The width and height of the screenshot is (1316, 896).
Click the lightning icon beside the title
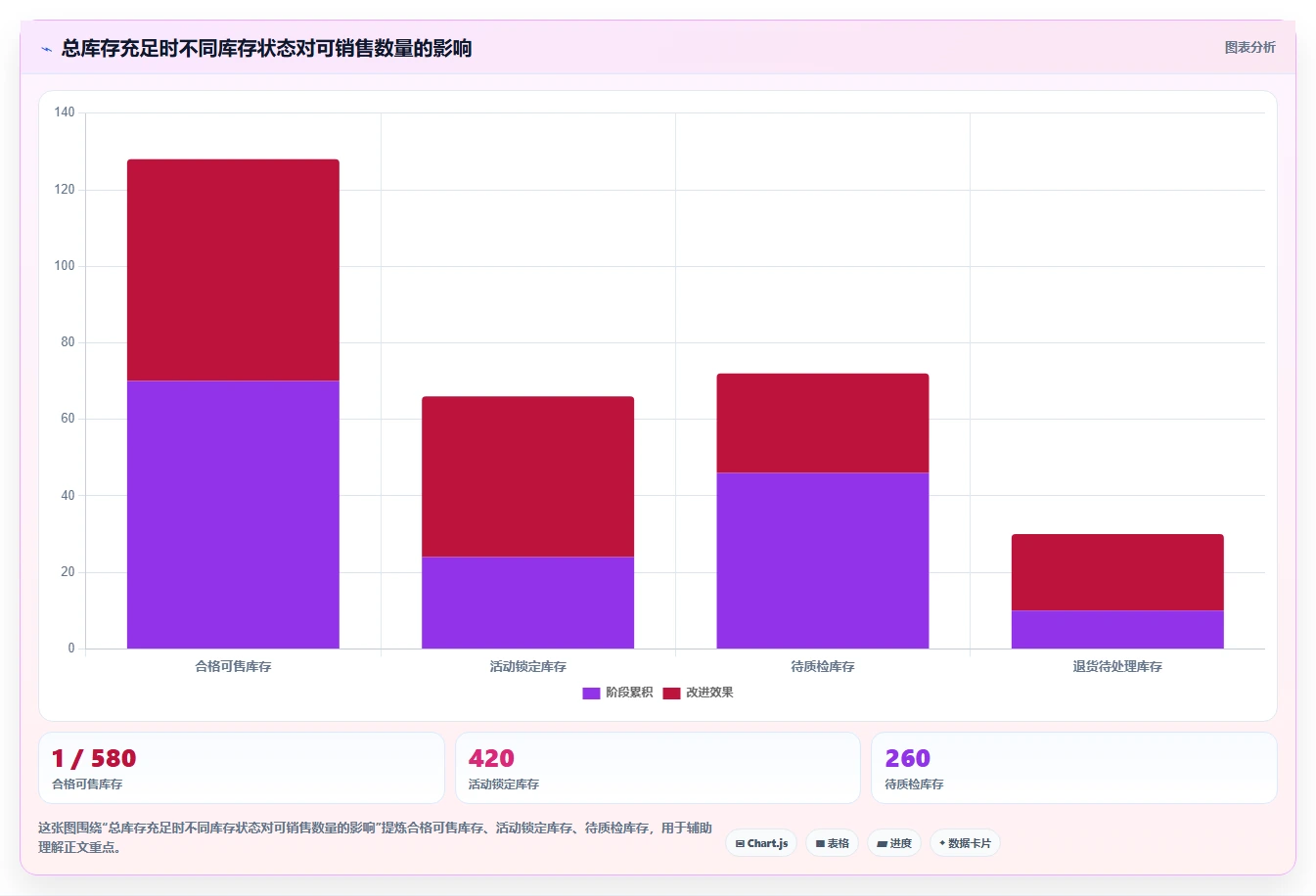click(46, 49)
